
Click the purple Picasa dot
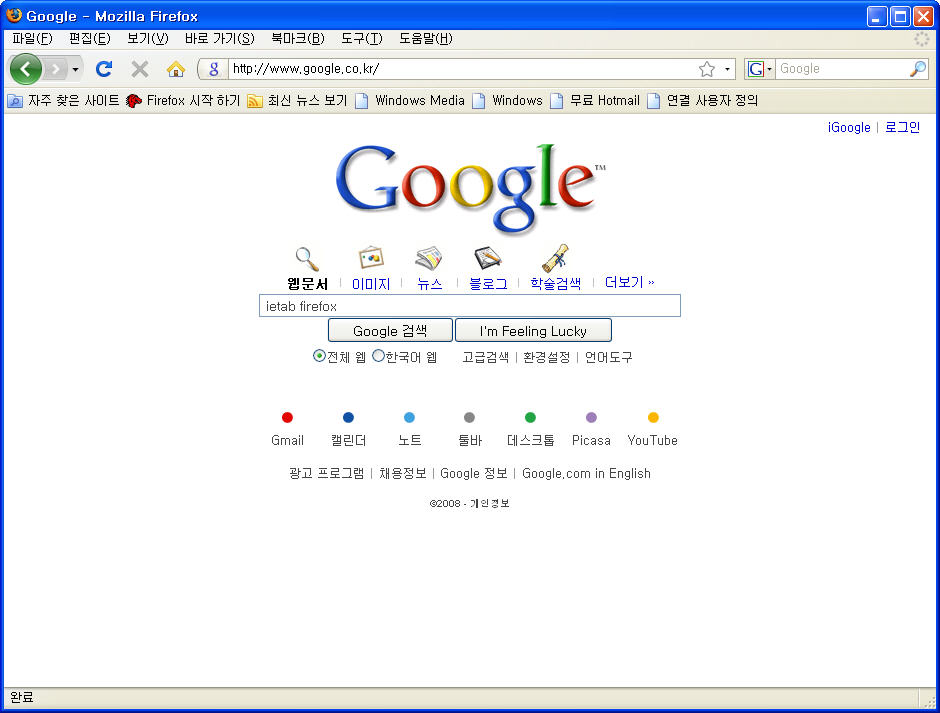(591, 417)
